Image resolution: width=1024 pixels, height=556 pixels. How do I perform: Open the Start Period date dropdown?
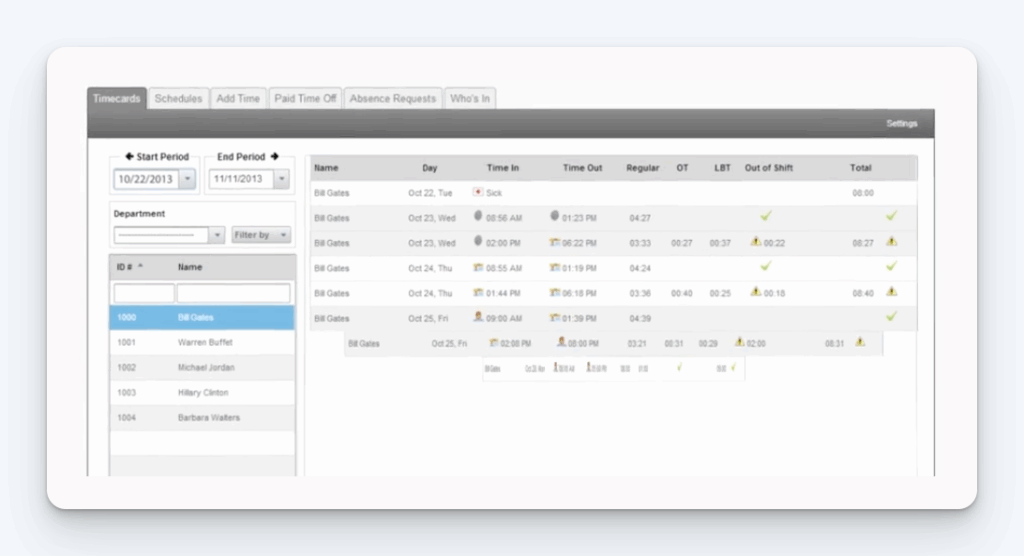tap(187, 179)
